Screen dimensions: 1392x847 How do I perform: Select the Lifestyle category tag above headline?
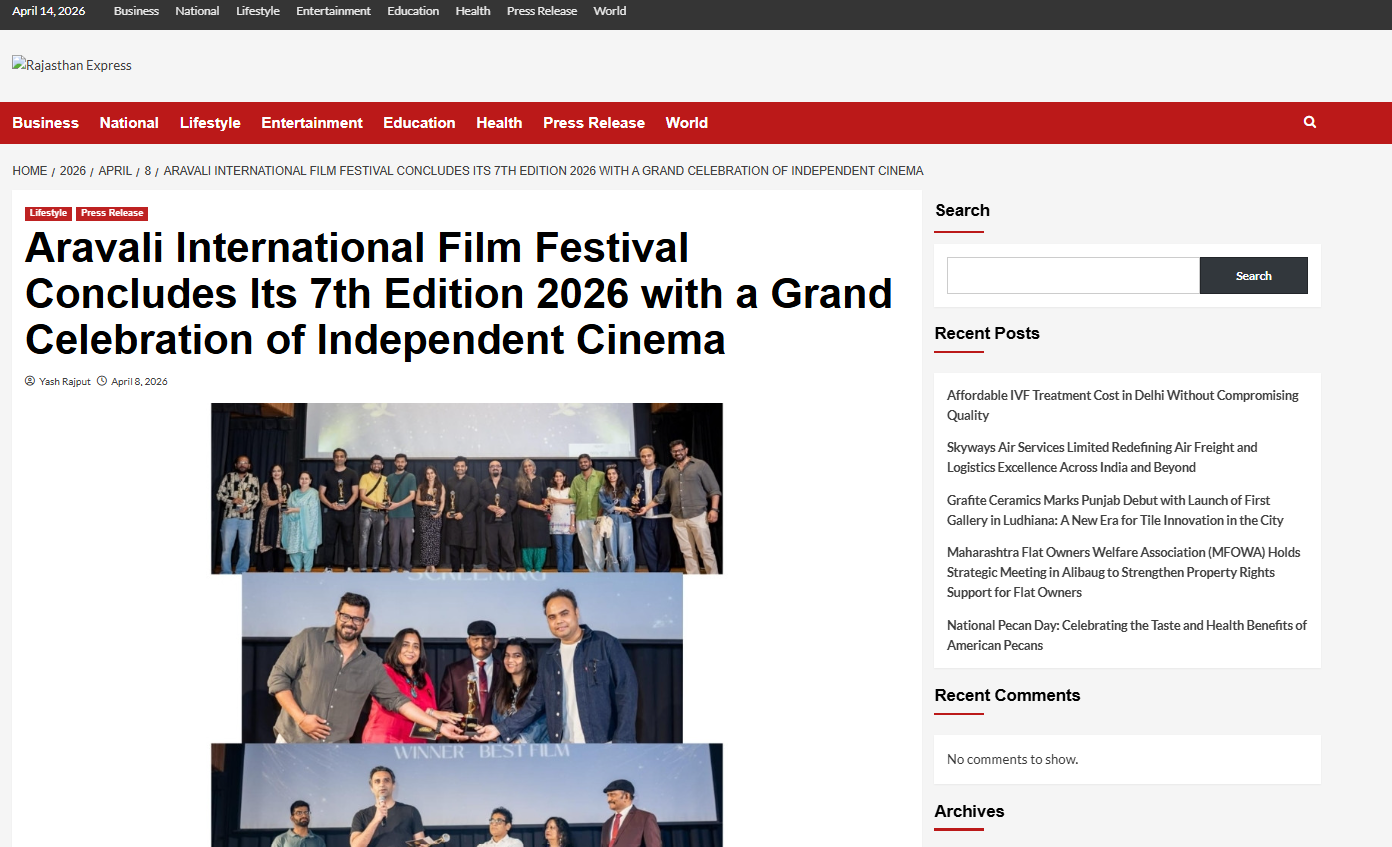click(48, 213)
